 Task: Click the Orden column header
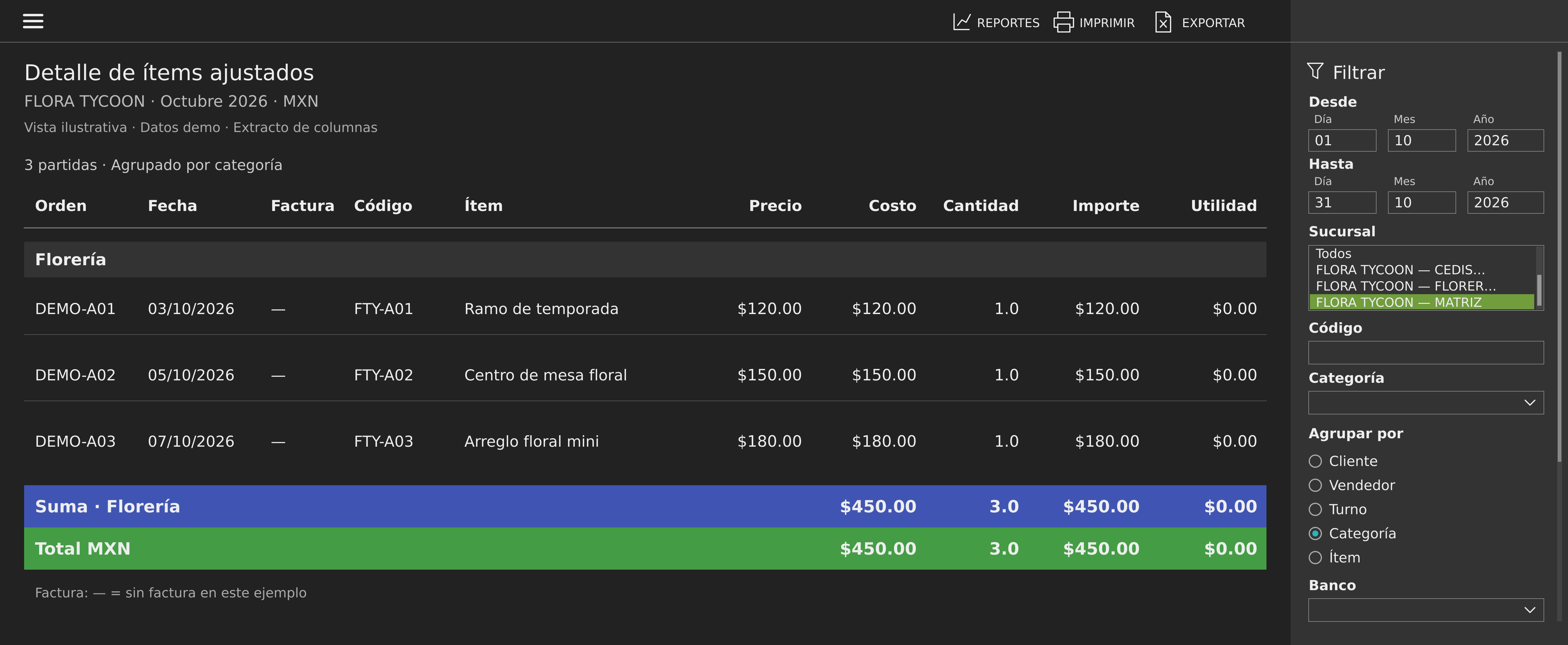coord(61,206)
